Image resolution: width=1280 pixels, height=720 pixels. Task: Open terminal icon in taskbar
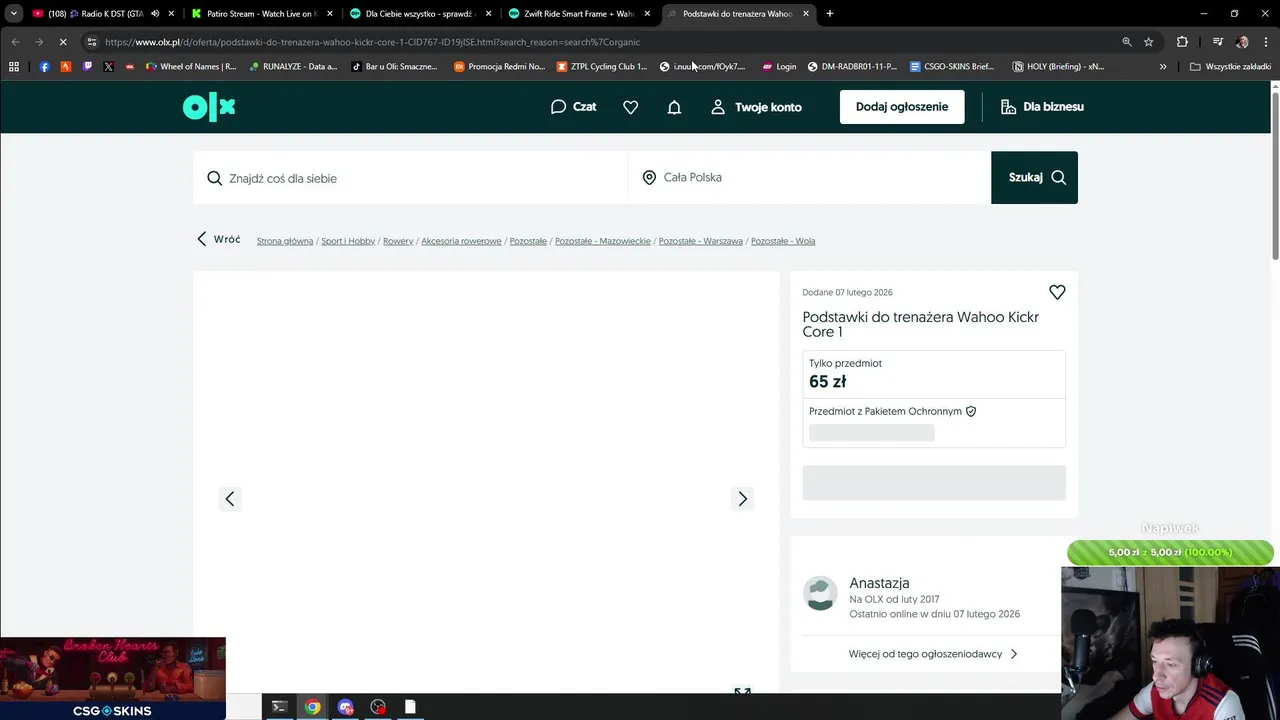280,707
